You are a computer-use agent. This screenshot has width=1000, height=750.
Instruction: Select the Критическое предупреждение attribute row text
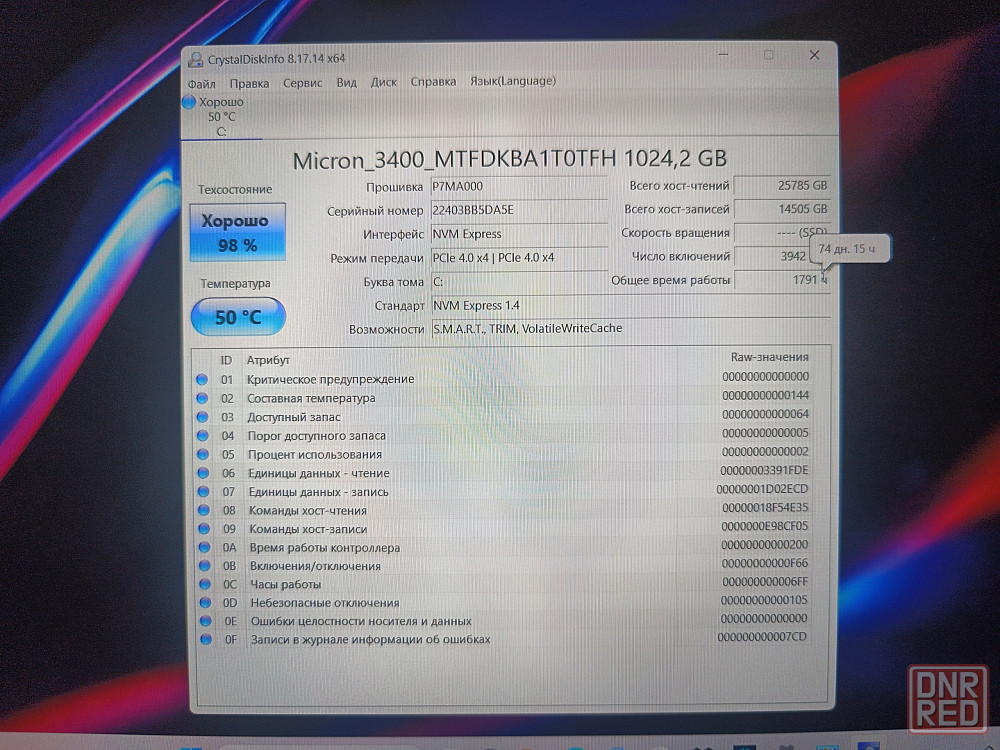tap(330, 379)
